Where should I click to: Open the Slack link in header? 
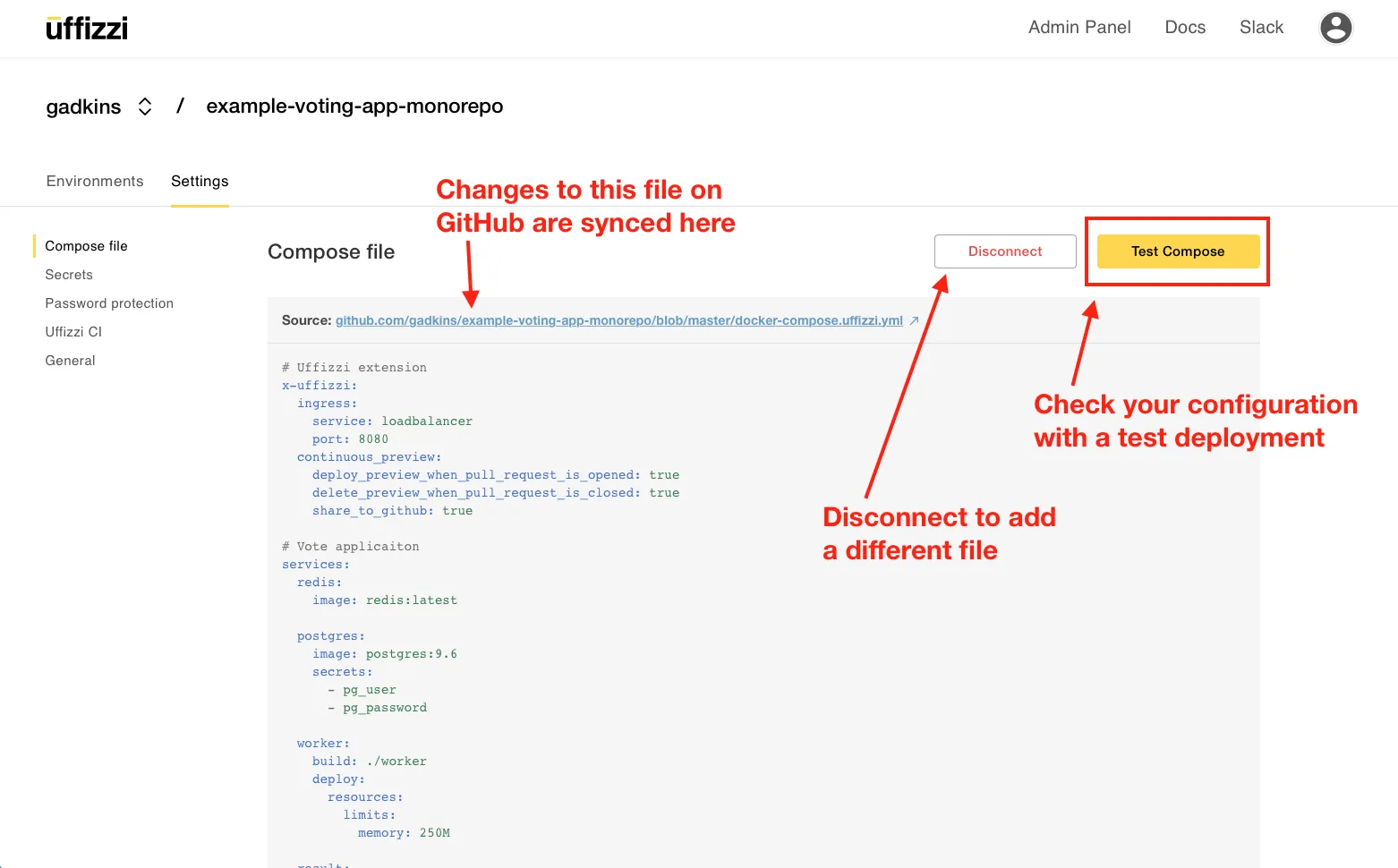point(1261,28)
